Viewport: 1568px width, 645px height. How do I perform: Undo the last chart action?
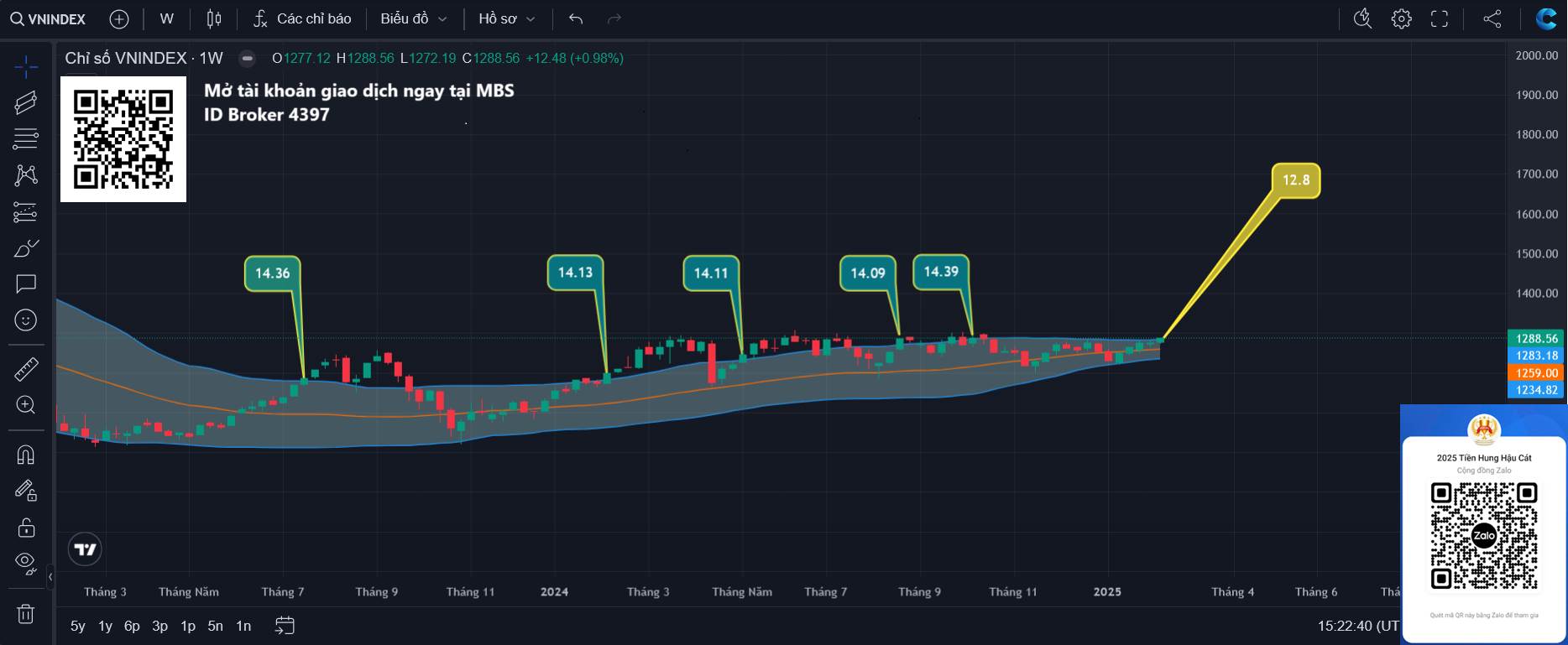click(x=576, y=18)
